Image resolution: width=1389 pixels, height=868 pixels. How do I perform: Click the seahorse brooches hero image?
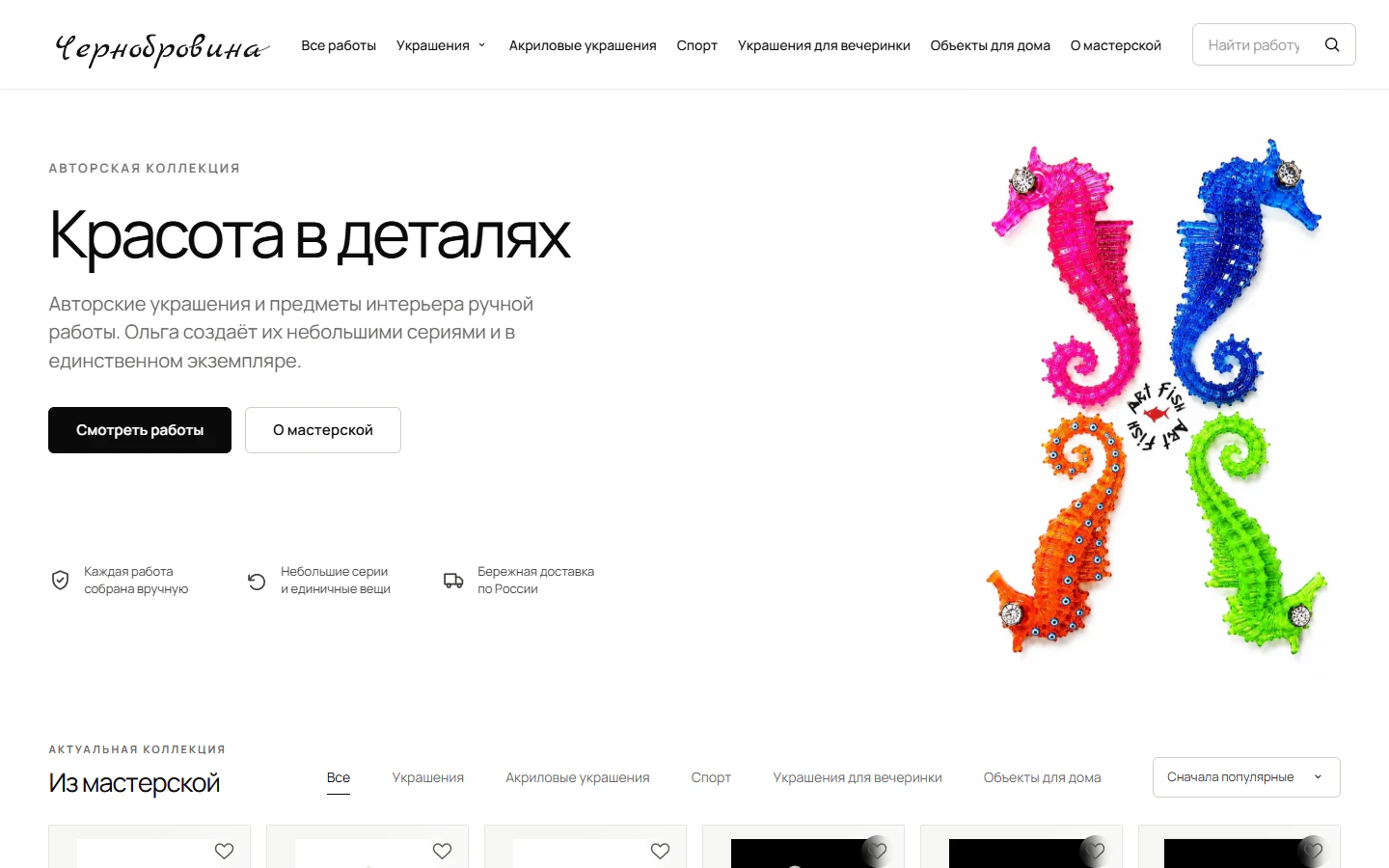click(1157, 398)
